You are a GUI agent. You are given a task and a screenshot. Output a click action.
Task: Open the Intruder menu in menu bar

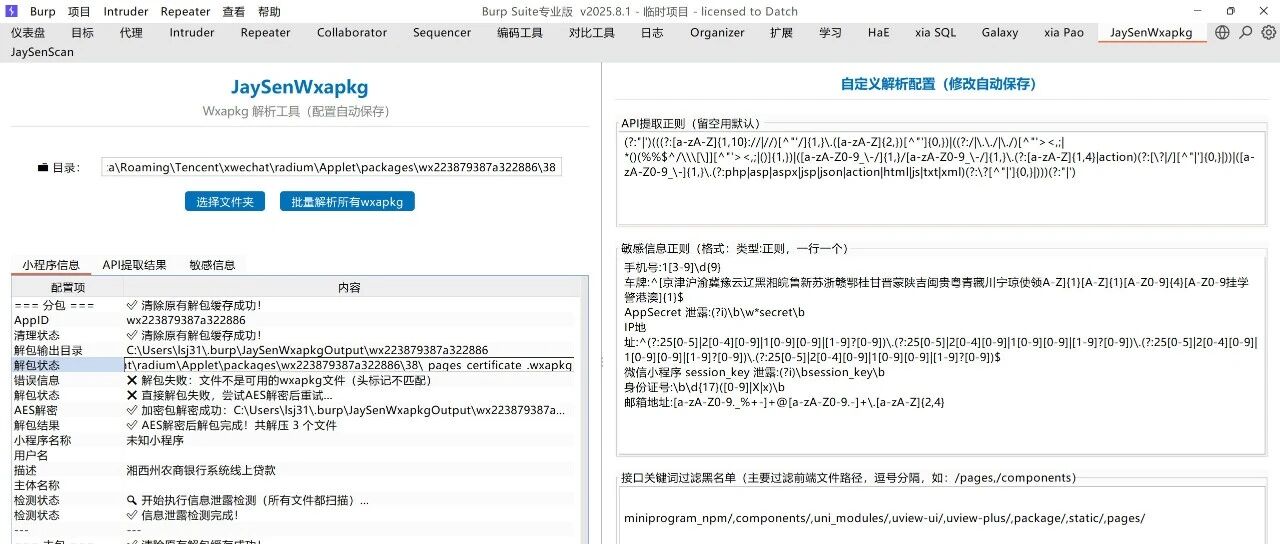coord(126,11)
